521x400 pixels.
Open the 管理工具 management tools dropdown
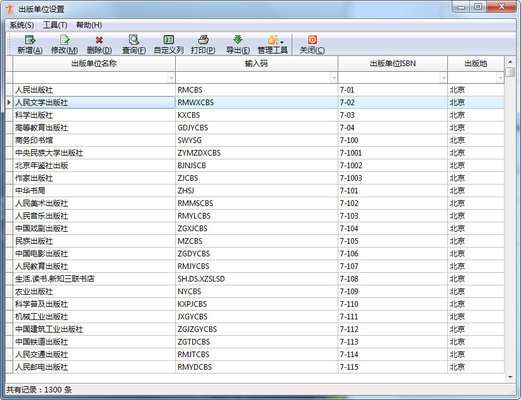pos(273,44)
